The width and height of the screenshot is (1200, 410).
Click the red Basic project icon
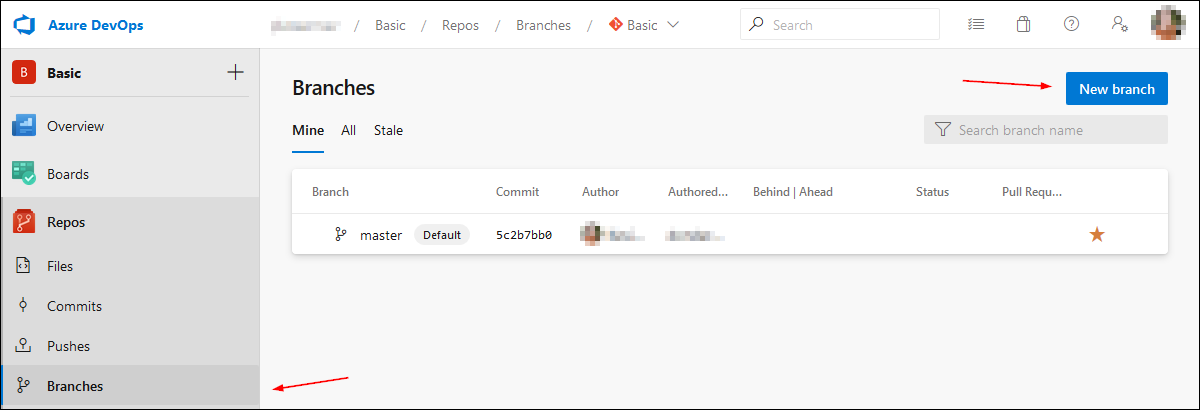(24, 73)
